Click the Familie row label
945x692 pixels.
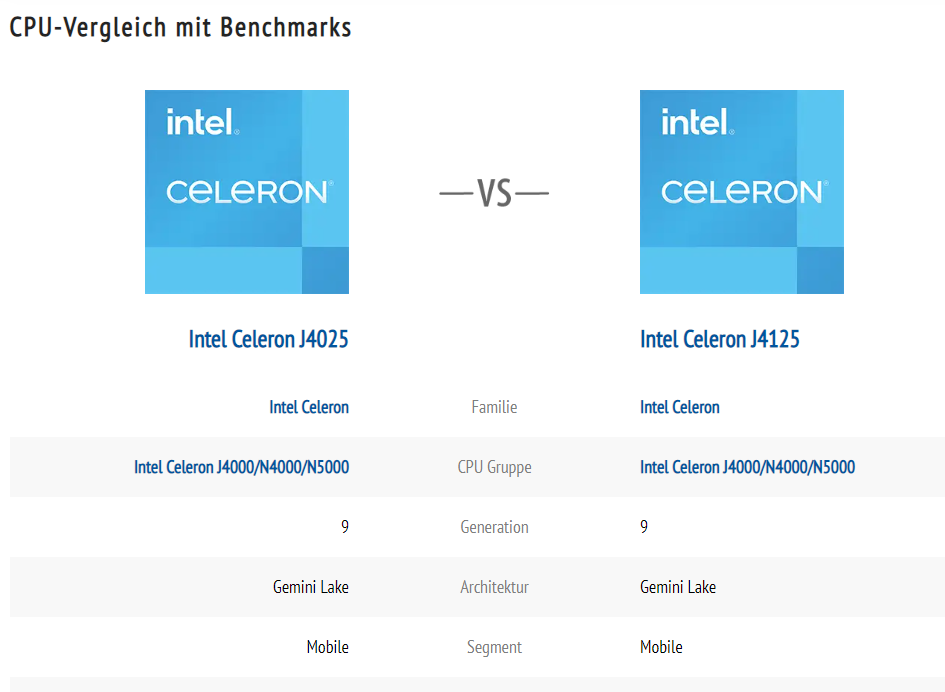[494, 407]
